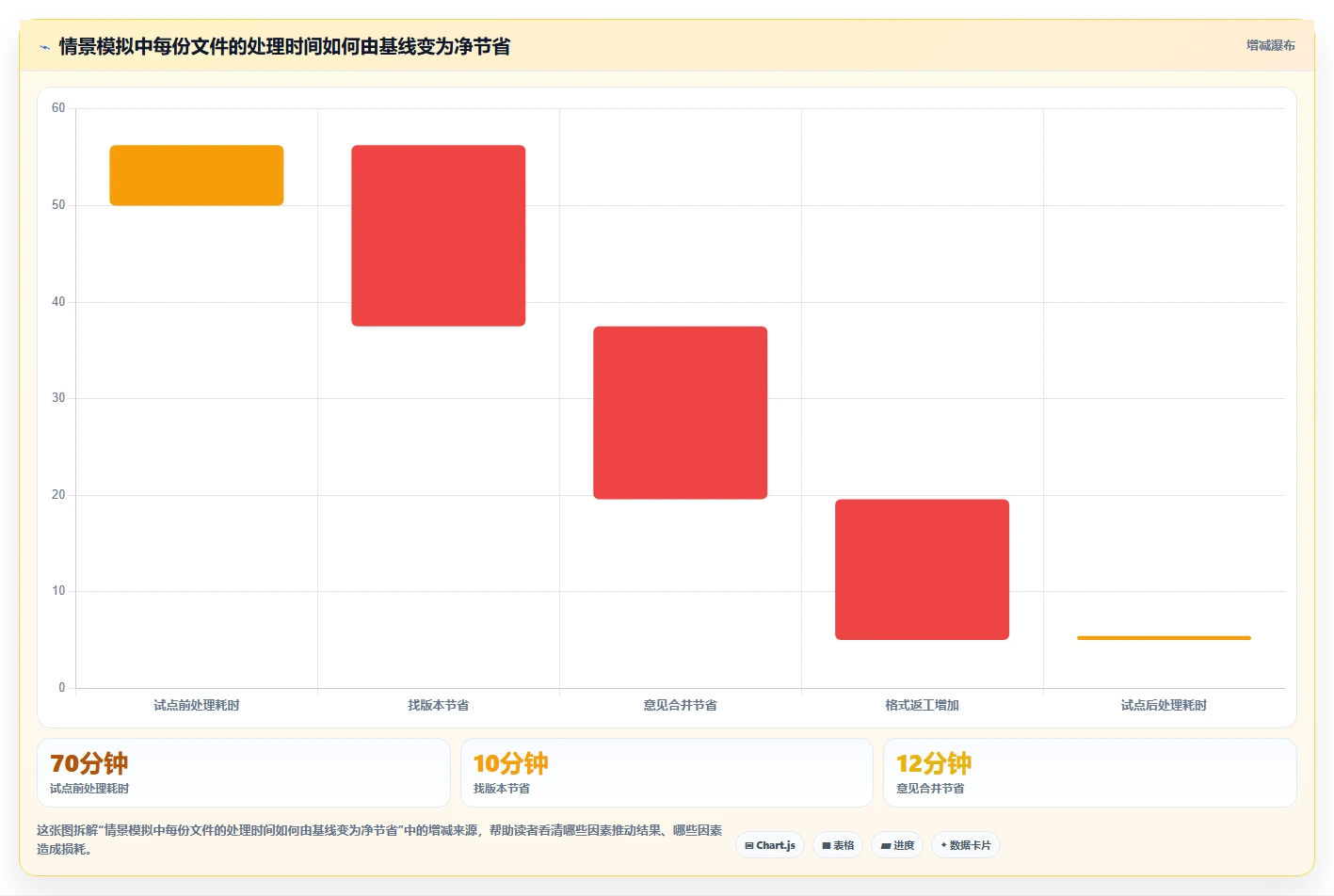This screenshot has height=896, width=1334.
Task: Click the y-axis tick value 20
Action: (x=58, y=495)
